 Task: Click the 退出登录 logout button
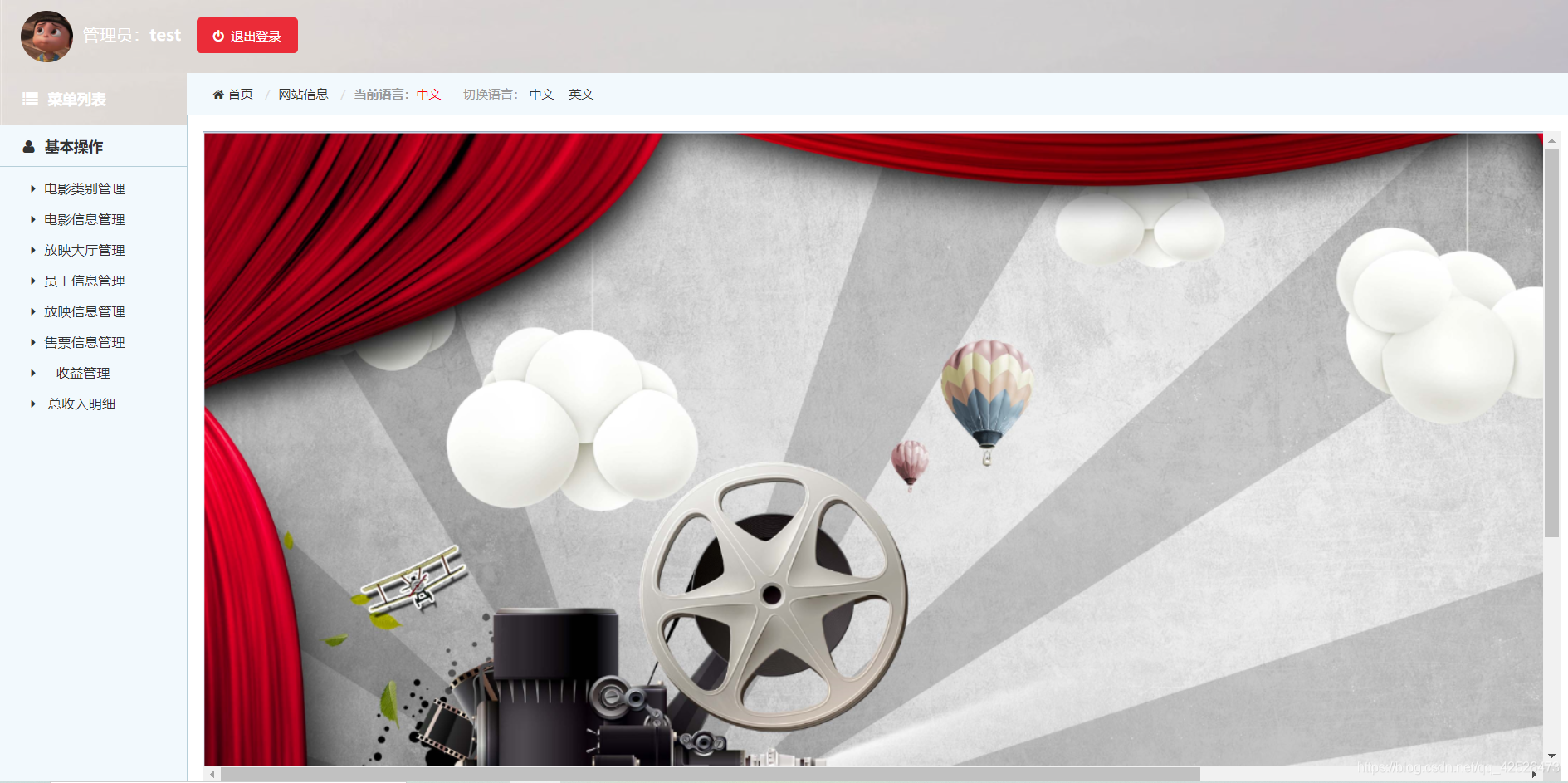point(247,36)
